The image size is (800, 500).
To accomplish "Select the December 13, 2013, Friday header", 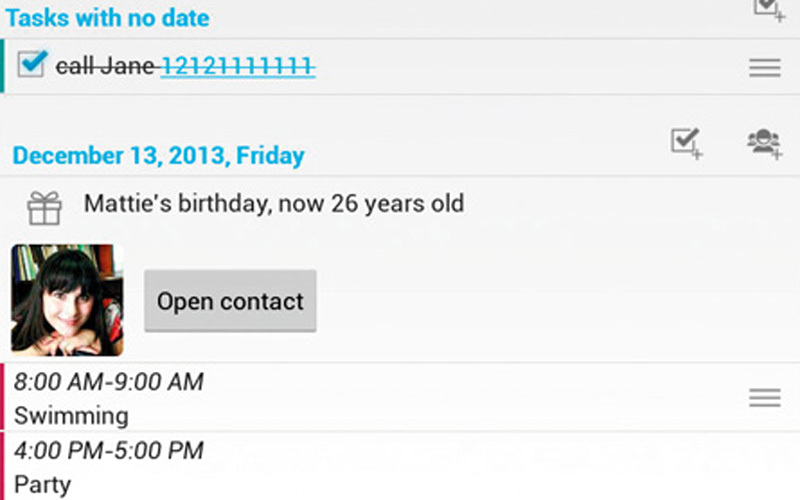I will [x=158, y=156].
